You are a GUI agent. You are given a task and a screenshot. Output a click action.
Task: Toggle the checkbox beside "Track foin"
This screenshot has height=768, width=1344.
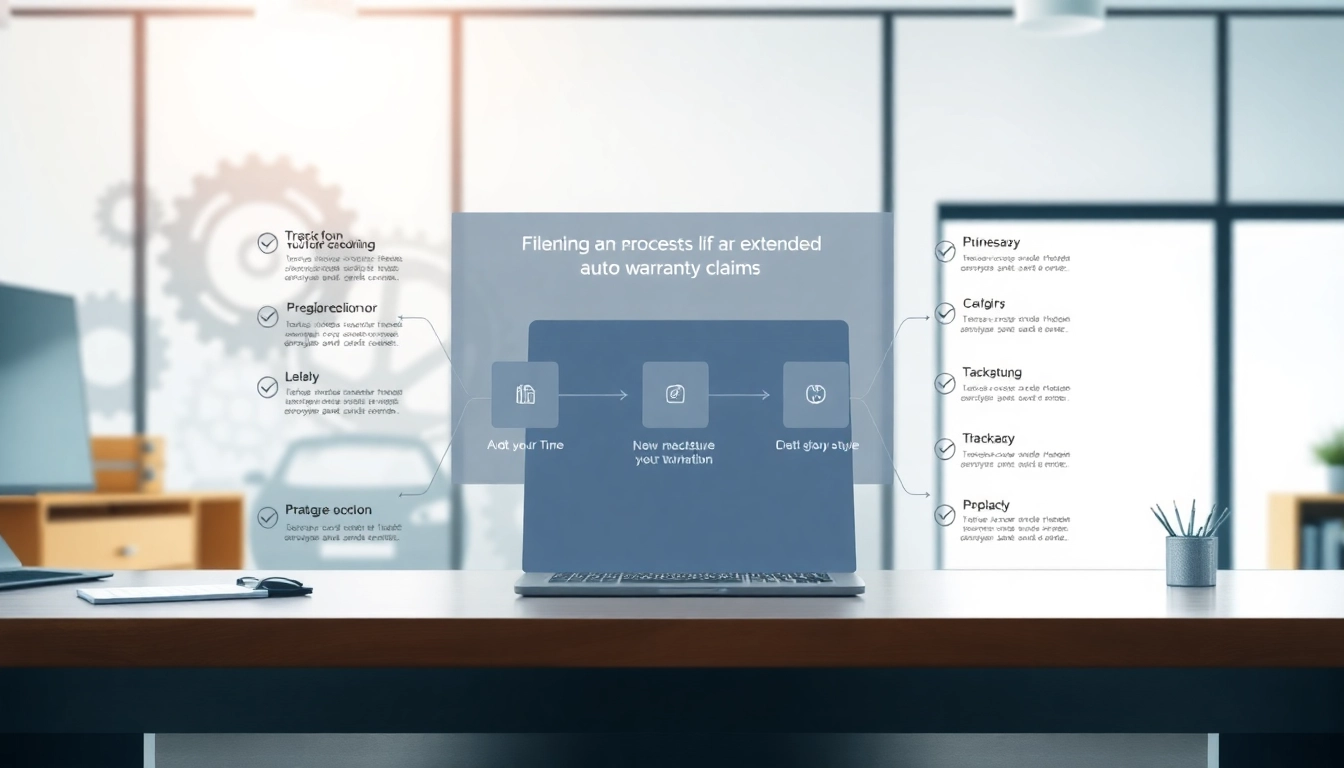[x=268, y=243]
